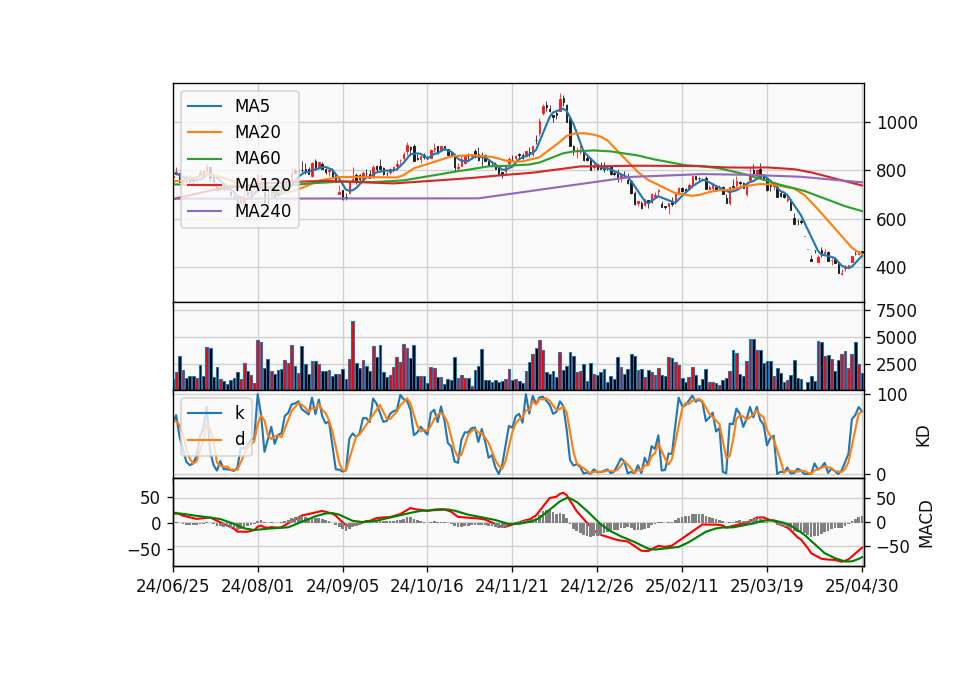The height and width of the screenshot is (690, 960).
Task: Click the MA20 legend label
Action: (257, 132)
